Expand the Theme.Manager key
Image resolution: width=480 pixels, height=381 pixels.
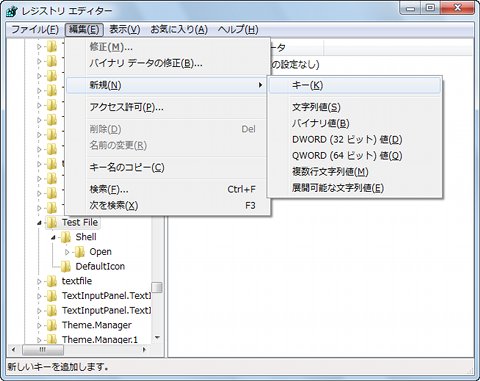tap(39, 325)
